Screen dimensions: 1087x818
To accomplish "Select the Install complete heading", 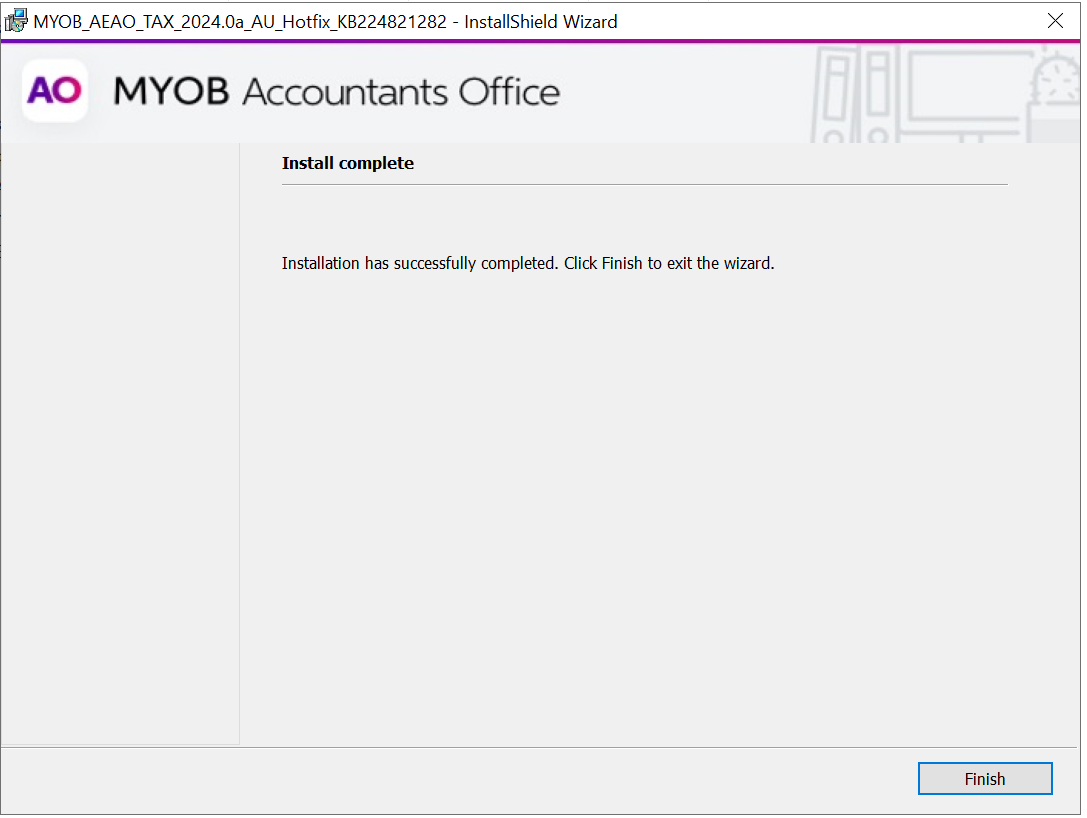I will tap(347, 163).
